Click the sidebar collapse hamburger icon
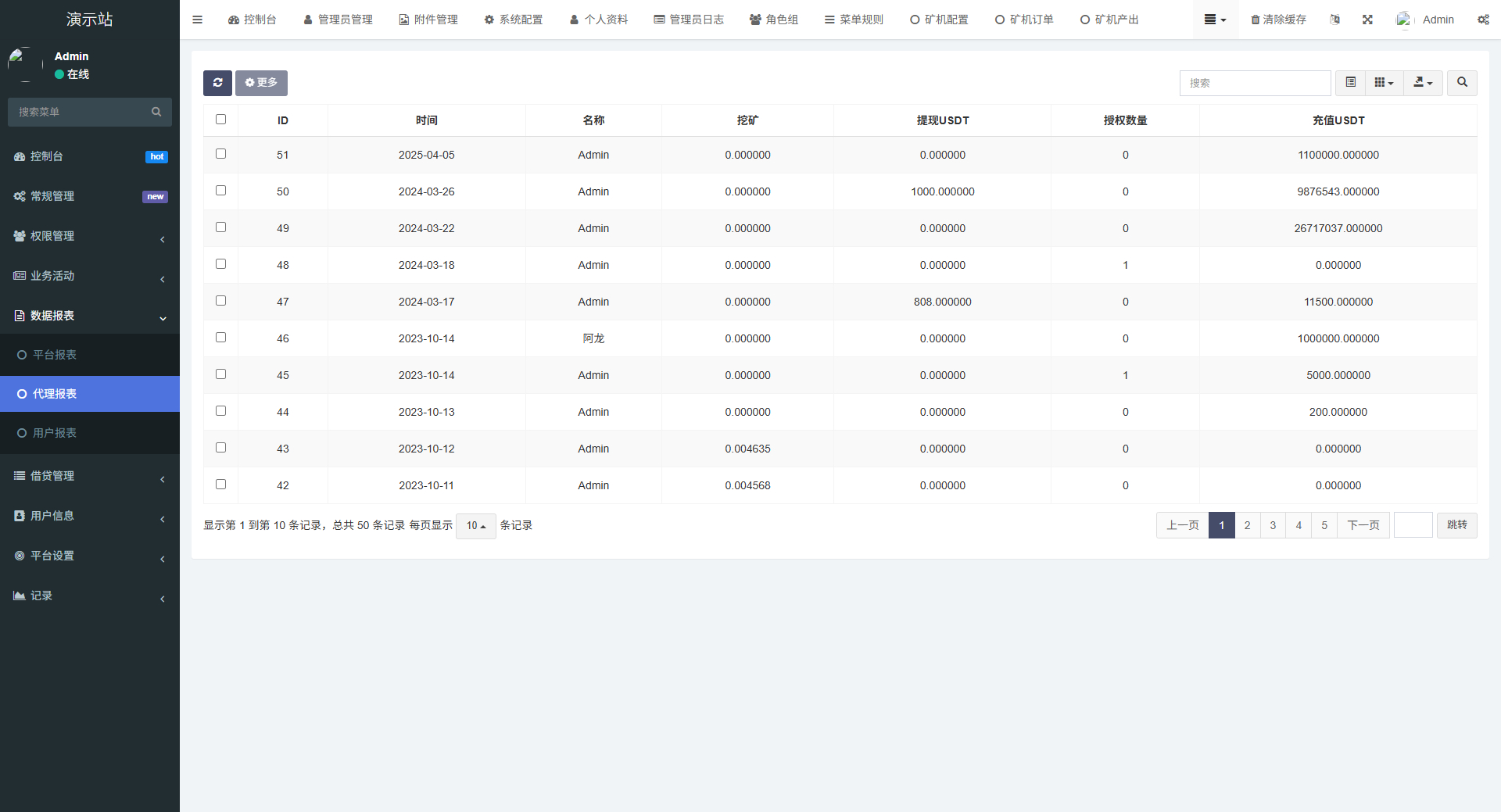 tap(197, 19)
